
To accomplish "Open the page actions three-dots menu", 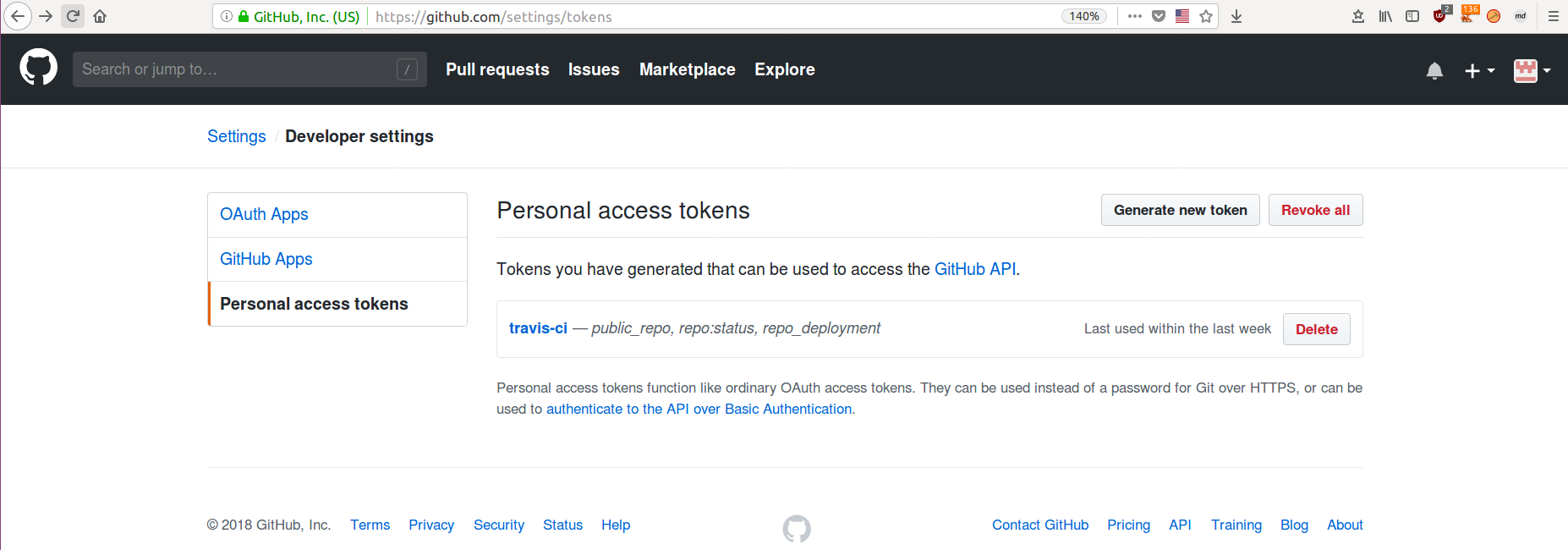I will (x=1135, y=16).
